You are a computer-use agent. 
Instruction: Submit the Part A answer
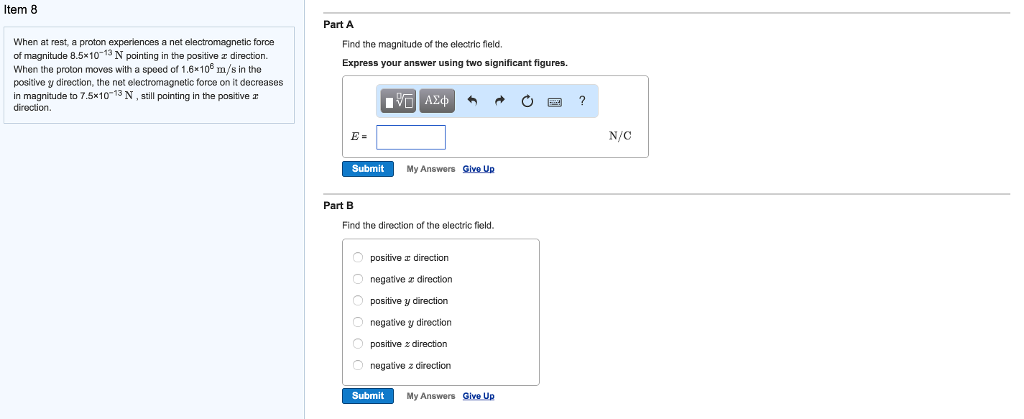pyautogui.click(x=368, y=169)
